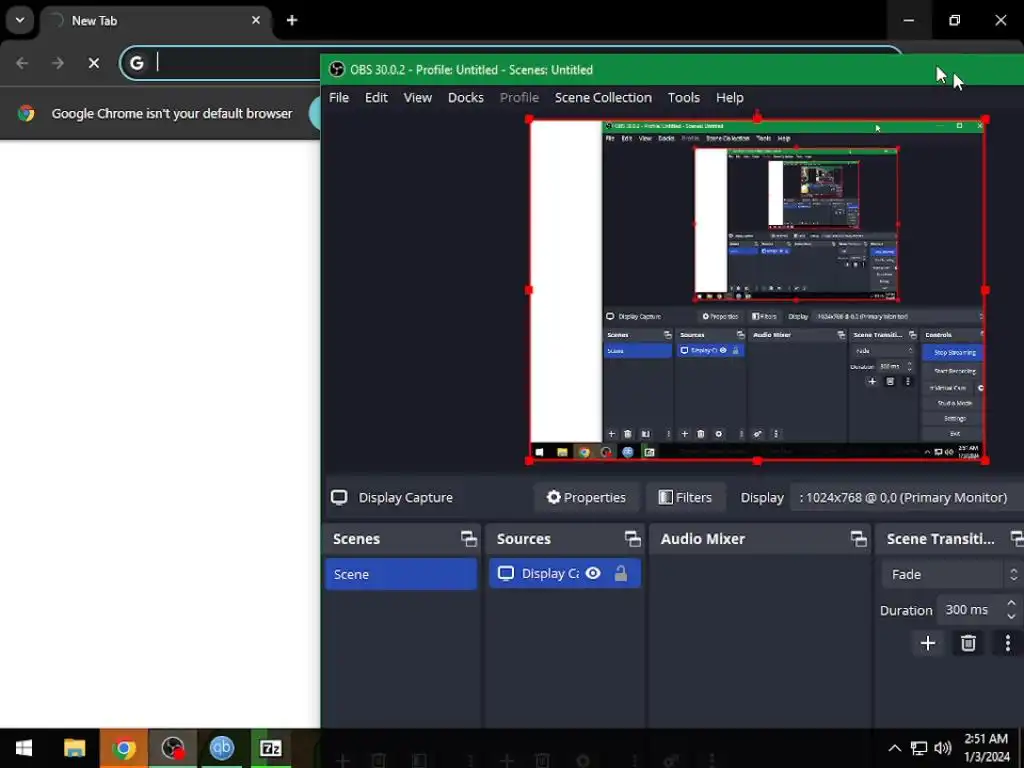Click the Chrome logo in default browser notice

[26, 113]
